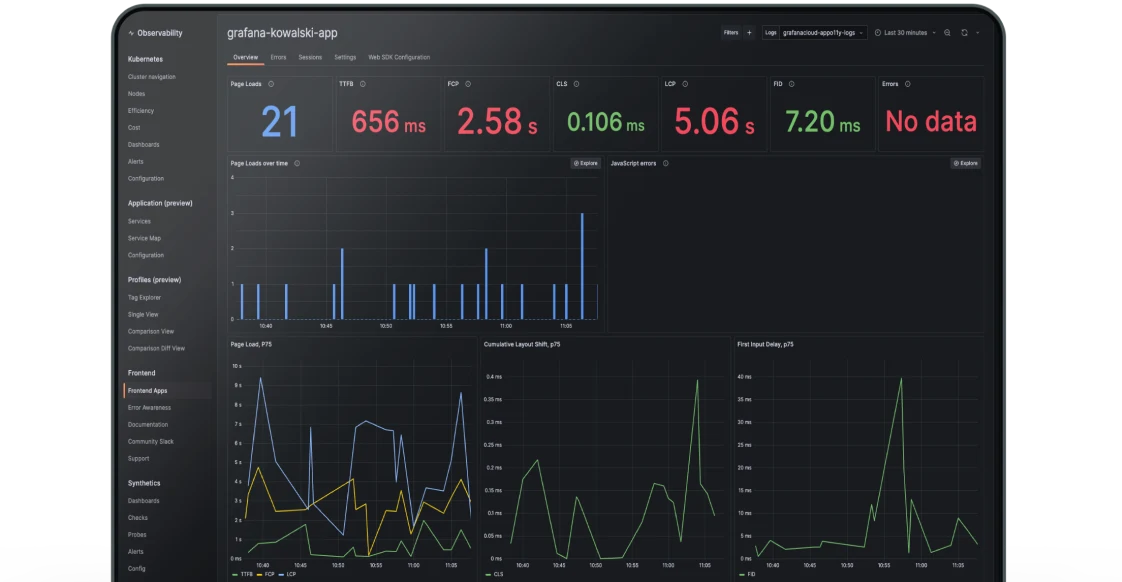Open Kubernetes Dashboards in the sidebar
This screenshot has width=1122, height=582.
(x=144, y=145)
